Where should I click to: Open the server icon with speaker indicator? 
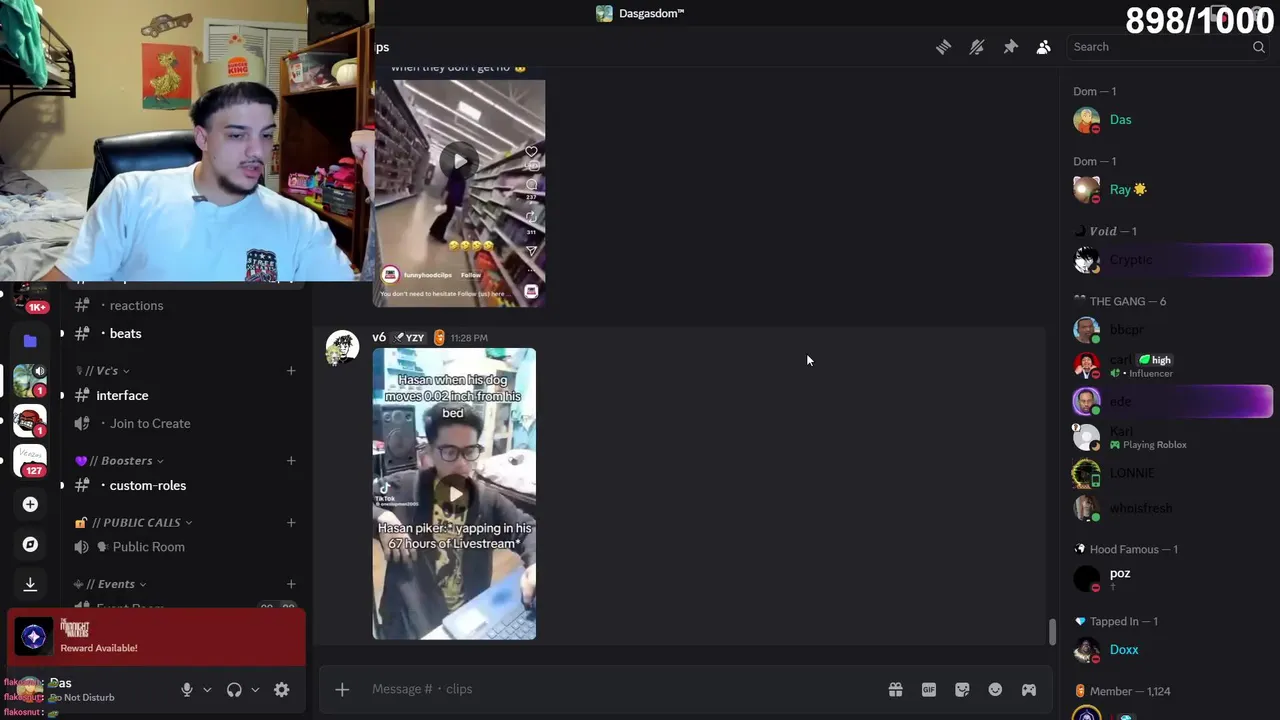click(x=30, y=380)
